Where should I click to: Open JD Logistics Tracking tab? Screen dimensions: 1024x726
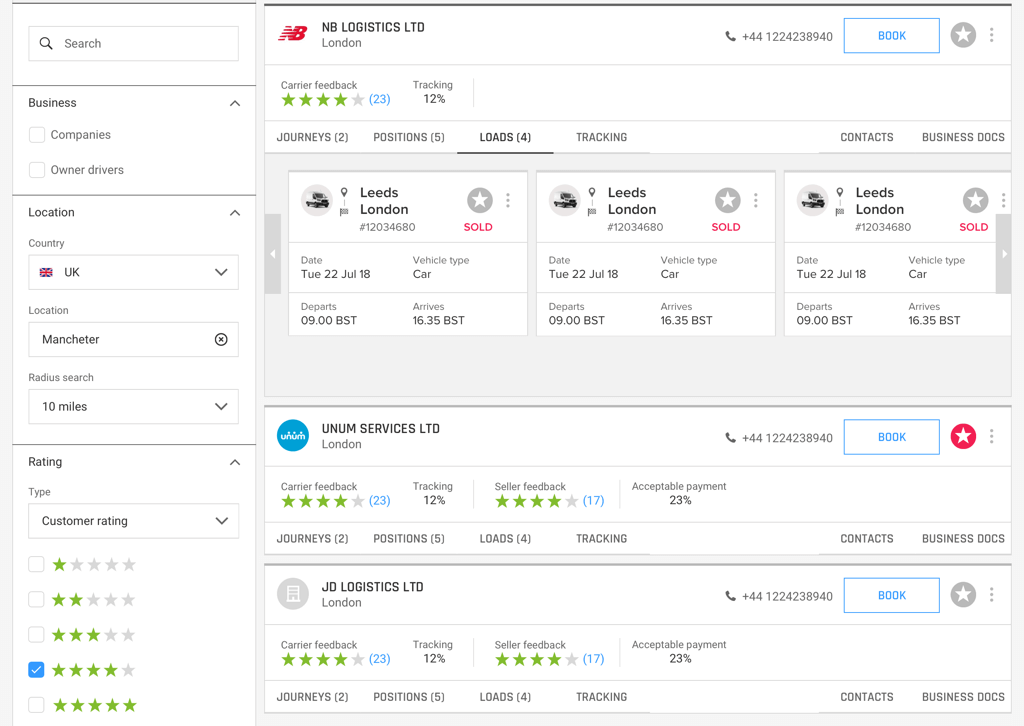tap(601, 697)
